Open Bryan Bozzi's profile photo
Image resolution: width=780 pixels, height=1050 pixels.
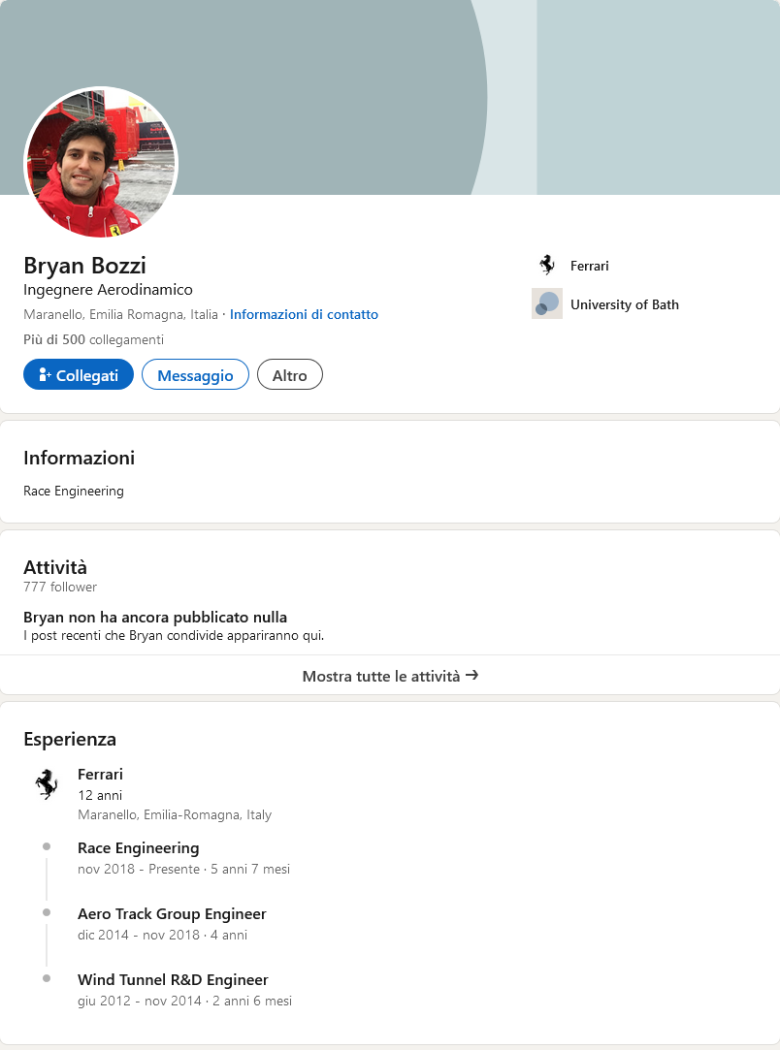[101, 163]
